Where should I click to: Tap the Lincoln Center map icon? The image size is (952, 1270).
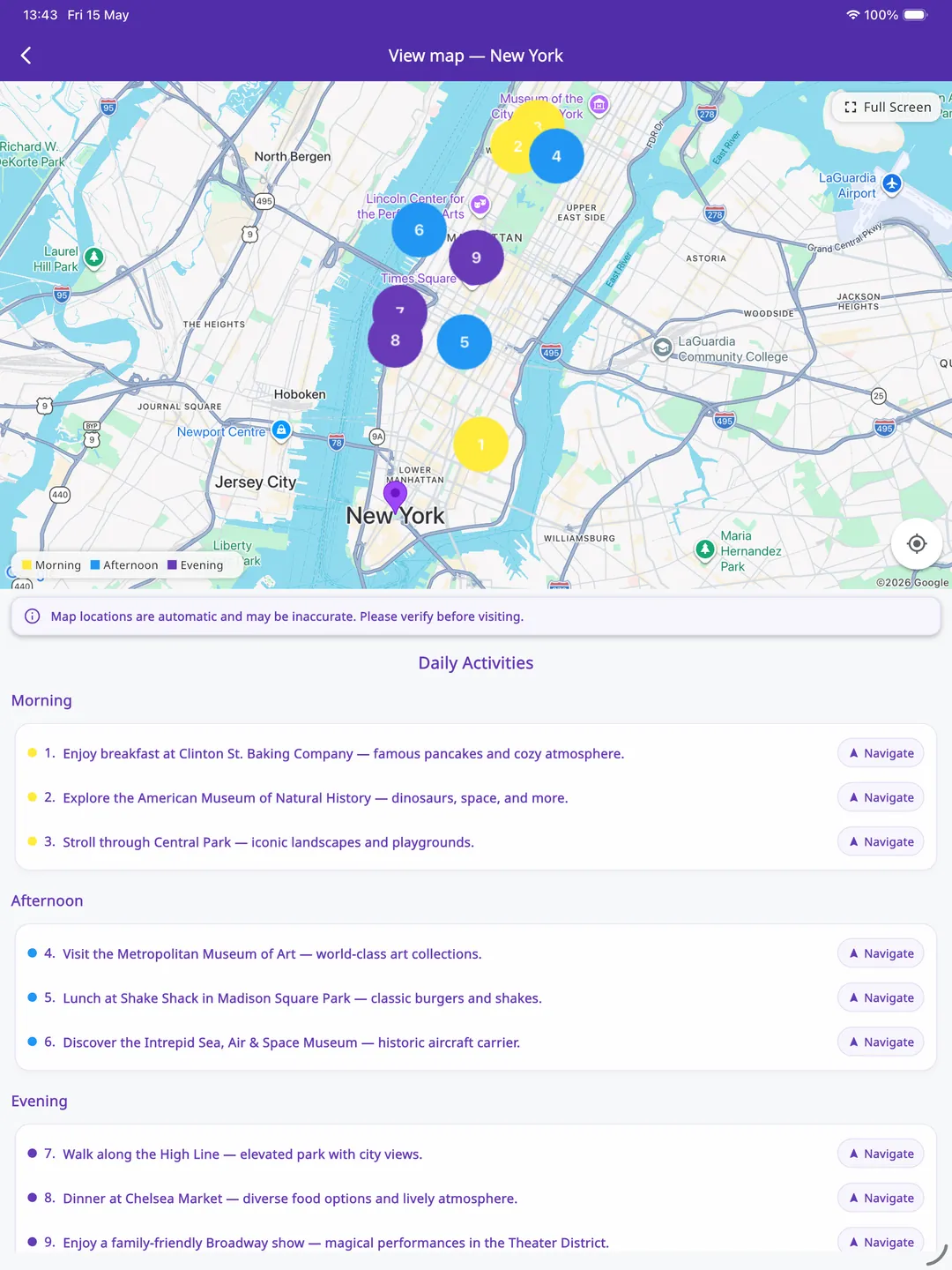[480, 205]
